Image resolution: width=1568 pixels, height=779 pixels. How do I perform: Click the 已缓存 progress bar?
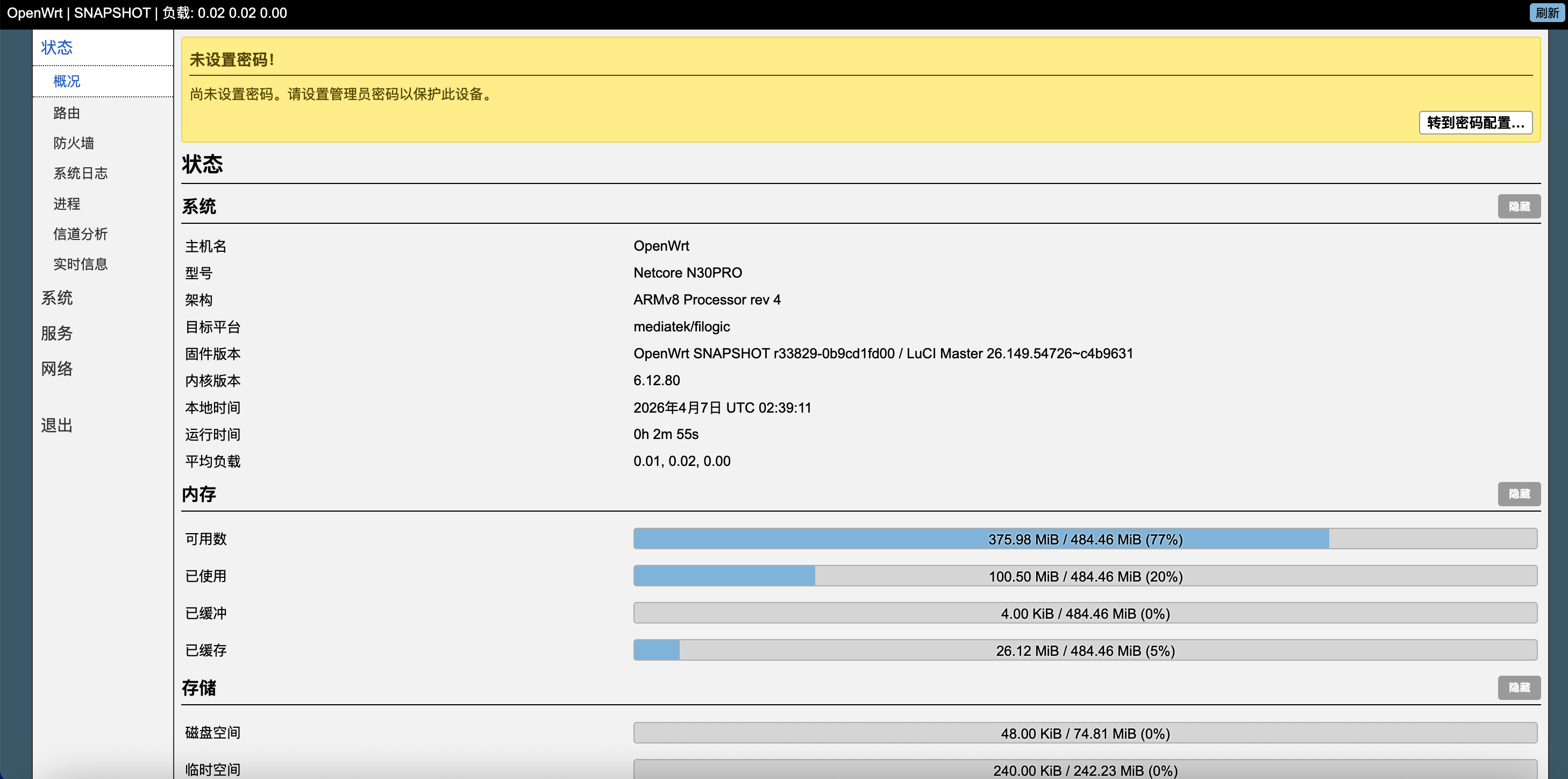[1085, 650]
